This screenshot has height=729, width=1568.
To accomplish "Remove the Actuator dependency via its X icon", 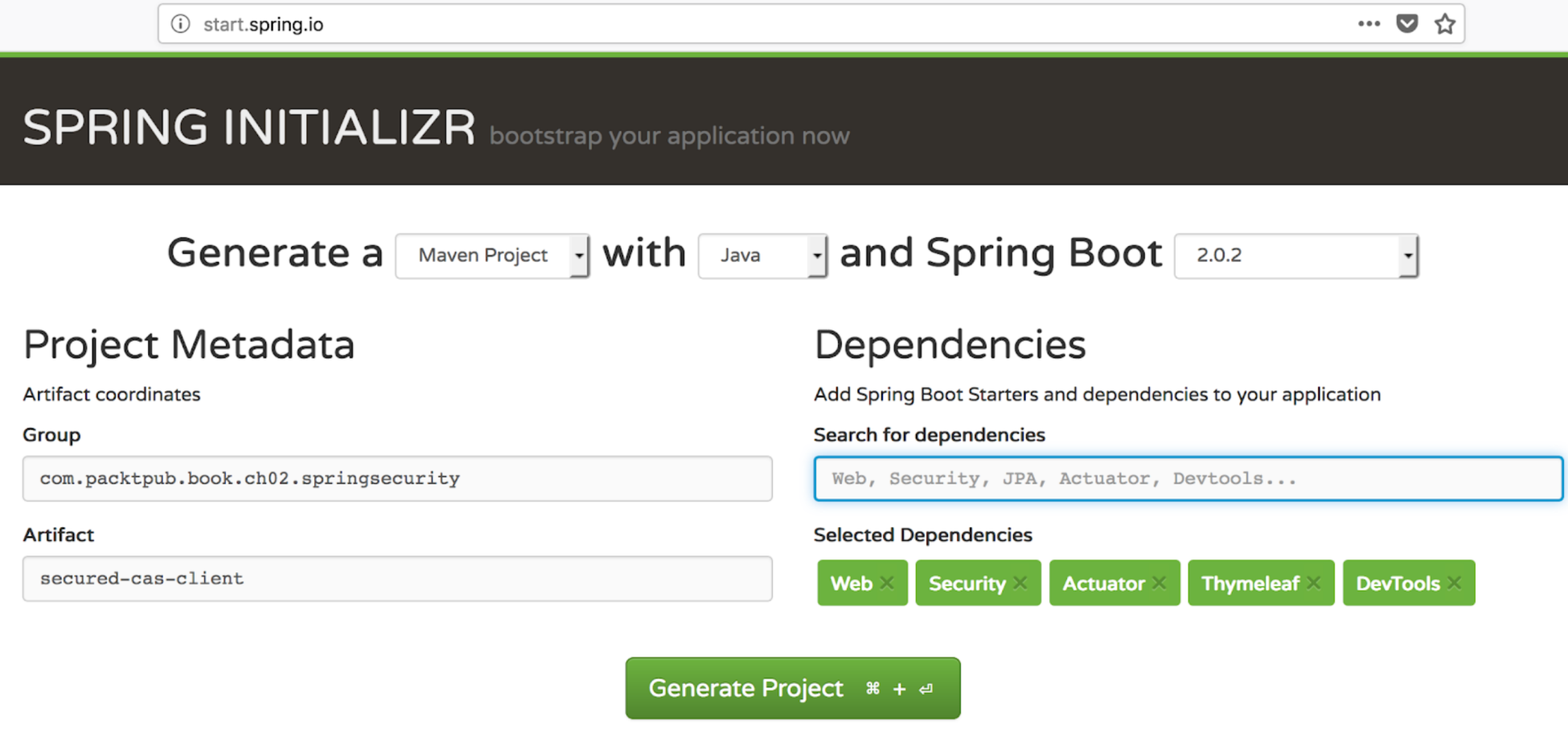I will 1158,583.
